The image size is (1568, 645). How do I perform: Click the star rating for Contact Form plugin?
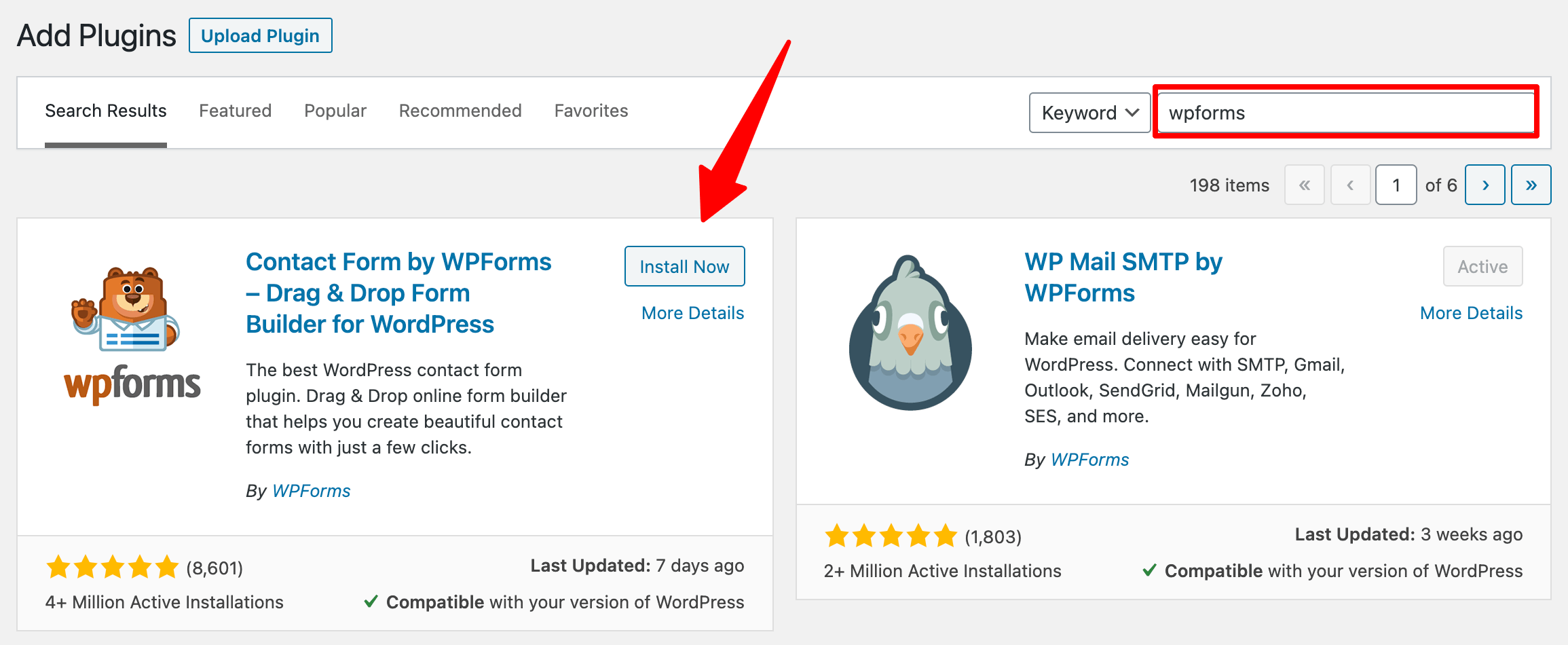click(113, 566)
